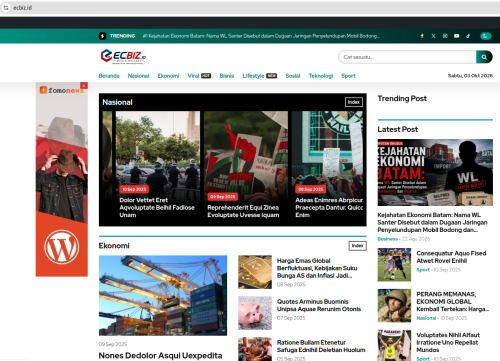500x361 pixels.
Task: Click the ecbiz.id address bar
Action: [x=250, y=8]
